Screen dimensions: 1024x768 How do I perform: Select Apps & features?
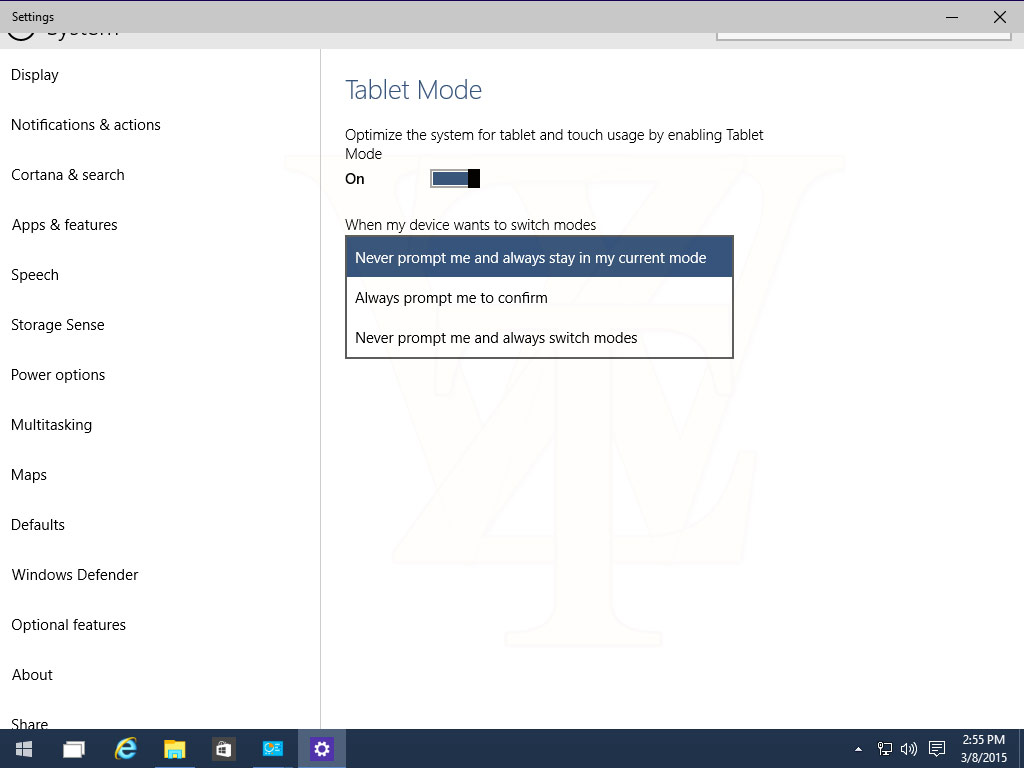tap(65, 225)
